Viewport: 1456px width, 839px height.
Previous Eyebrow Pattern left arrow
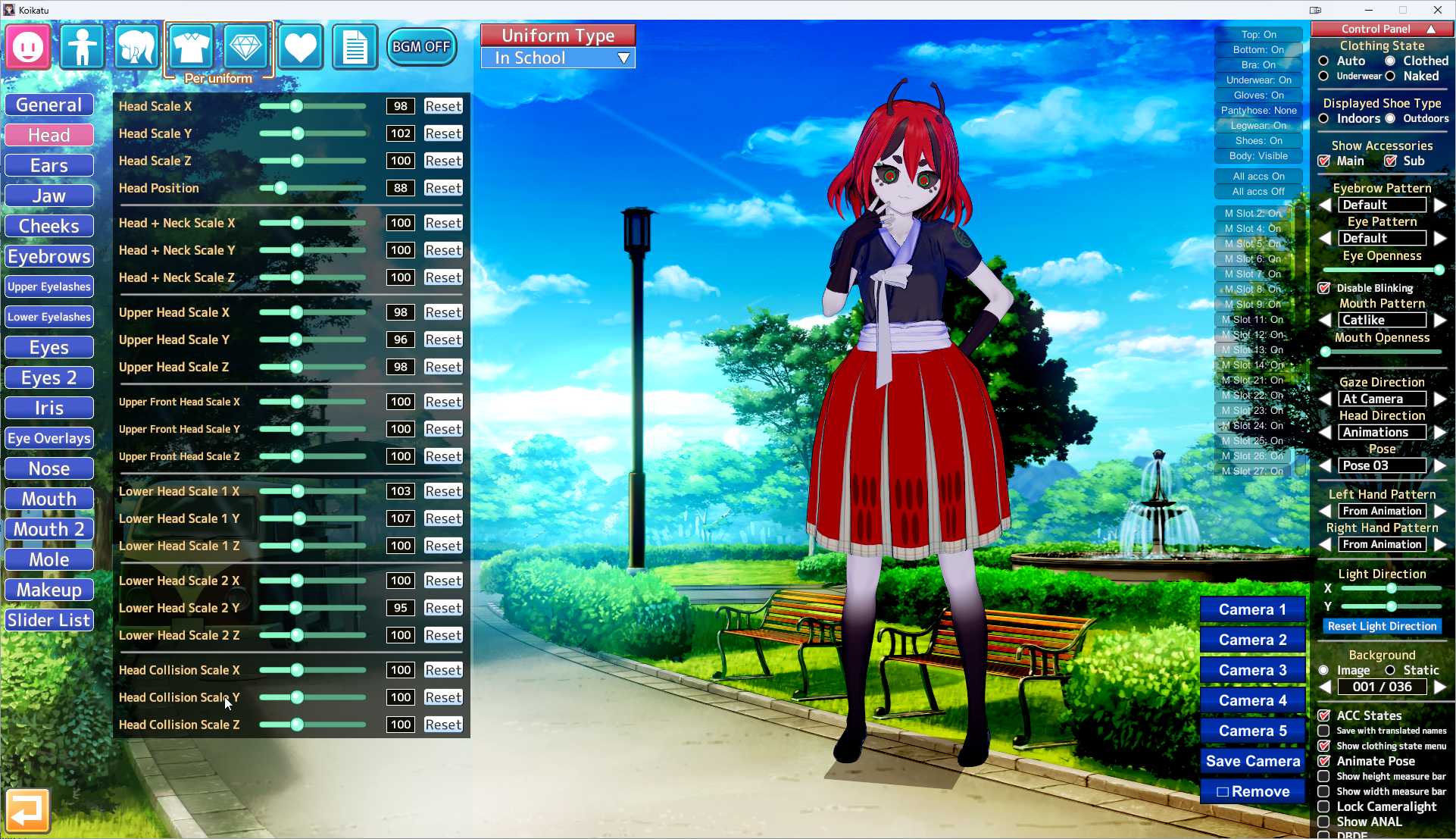click(1325, 205)
